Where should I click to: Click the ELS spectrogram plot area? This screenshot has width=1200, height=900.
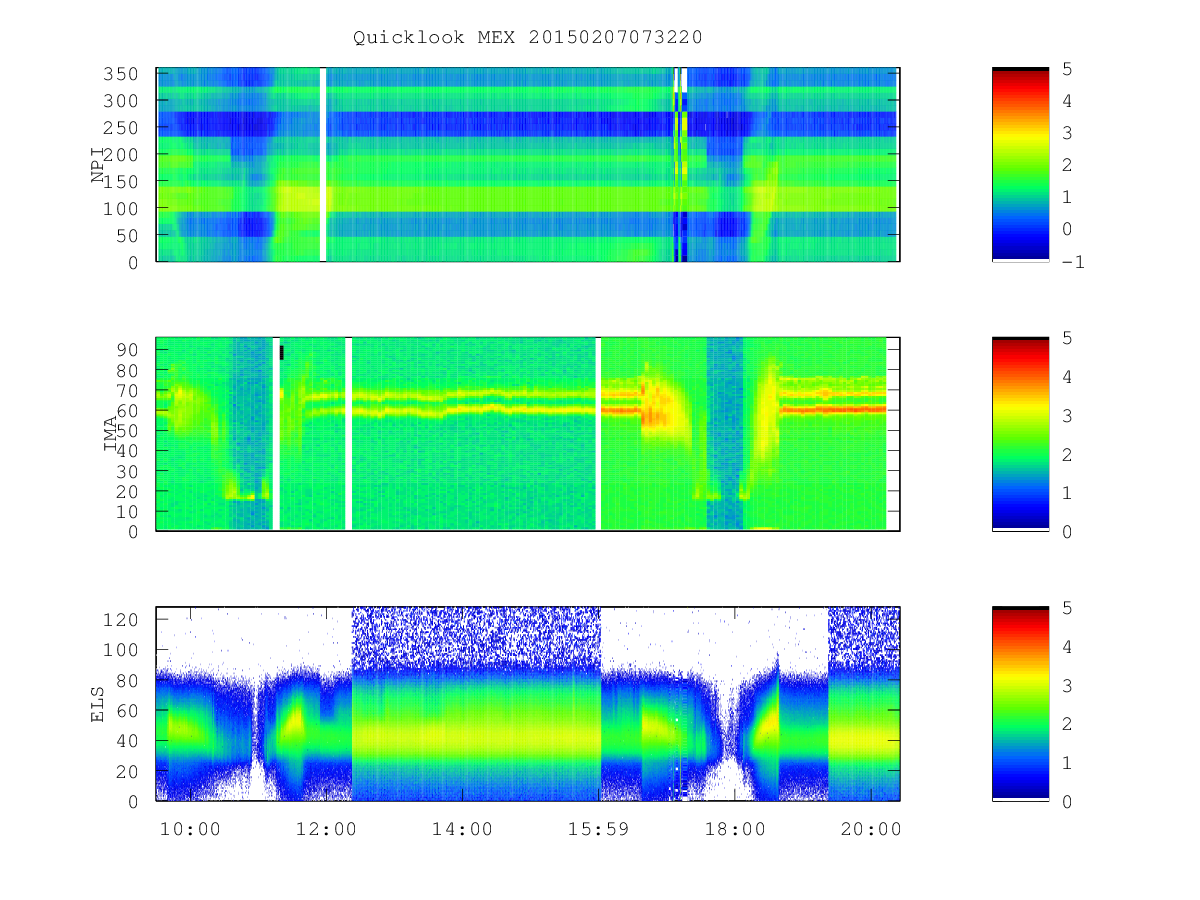[528, 704]
